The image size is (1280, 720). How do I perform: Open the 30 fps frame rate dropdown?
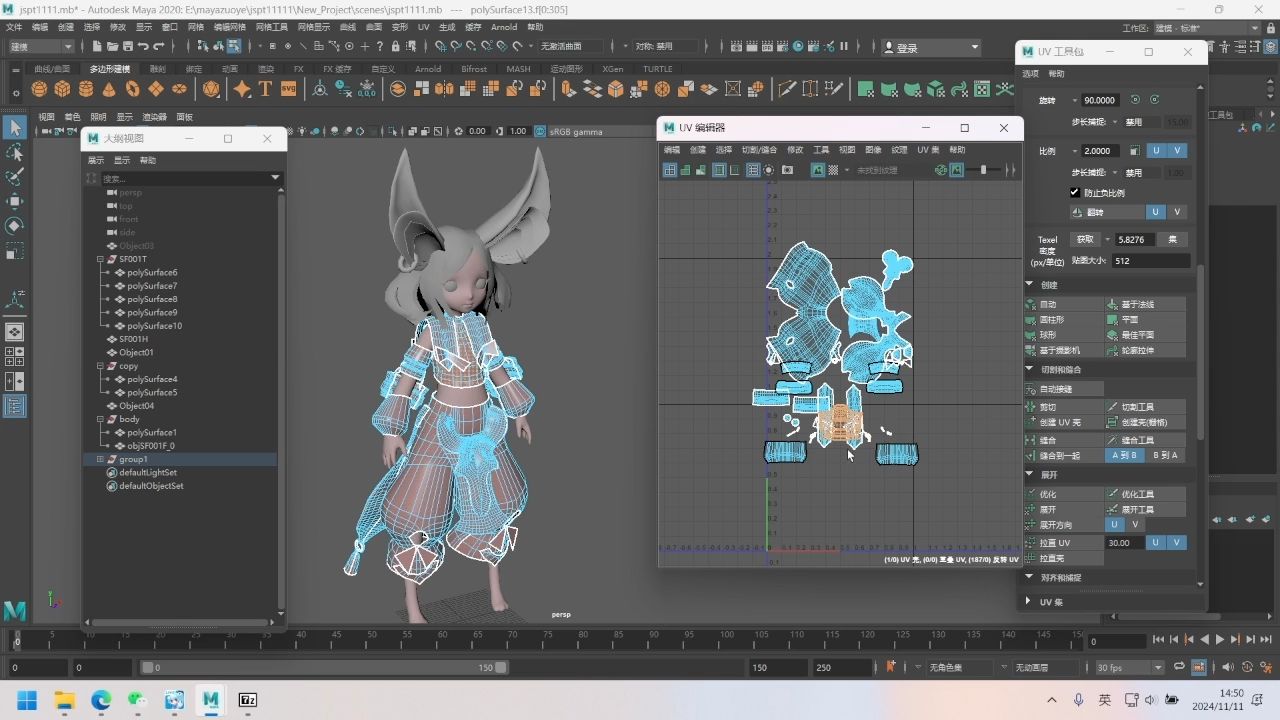[1130, 667]
